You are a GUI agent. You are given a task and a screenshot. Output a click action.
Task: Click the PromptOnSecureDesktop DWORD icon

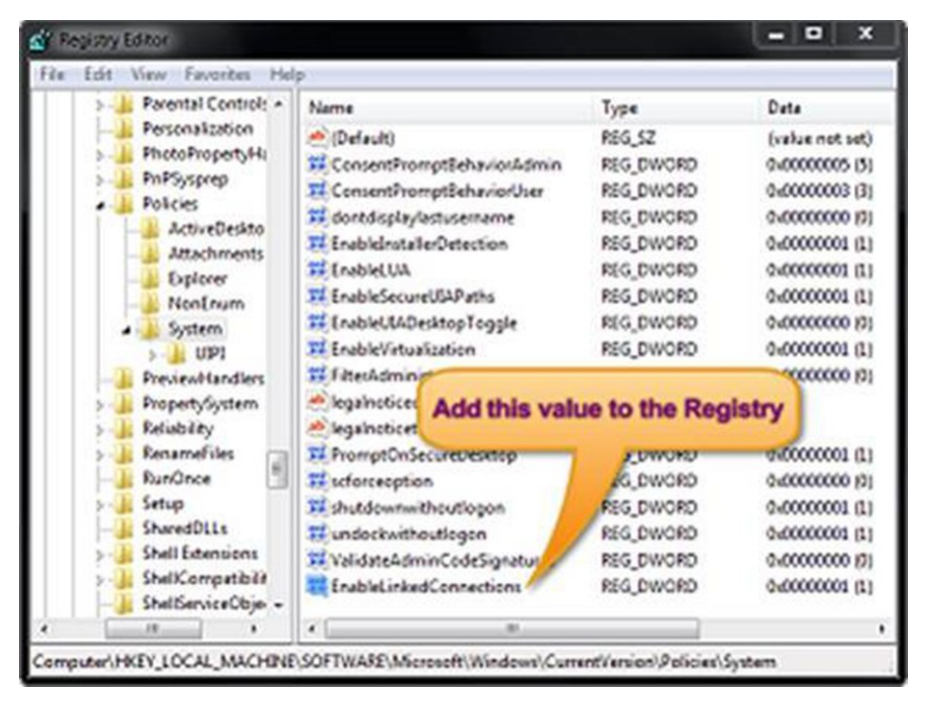click(317, 454)
